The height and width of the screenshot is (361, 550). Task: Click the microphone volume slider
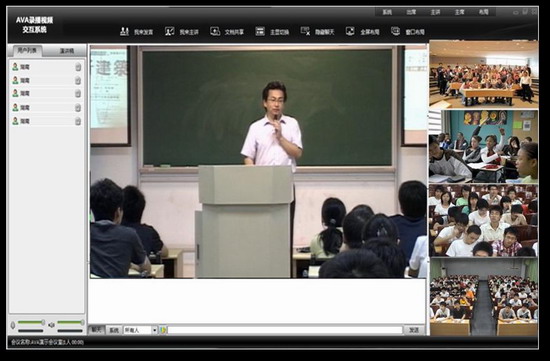(31, 322)
